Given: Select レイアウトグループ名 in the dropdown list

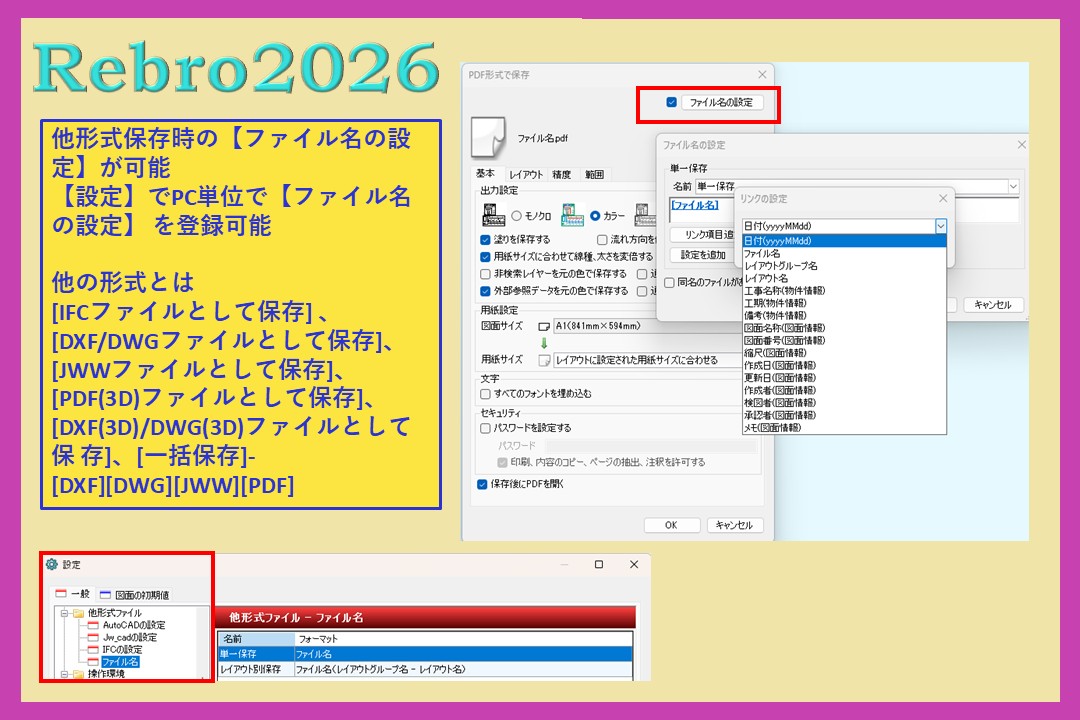Looking at the screenshot, I should [x=844, y=266].
